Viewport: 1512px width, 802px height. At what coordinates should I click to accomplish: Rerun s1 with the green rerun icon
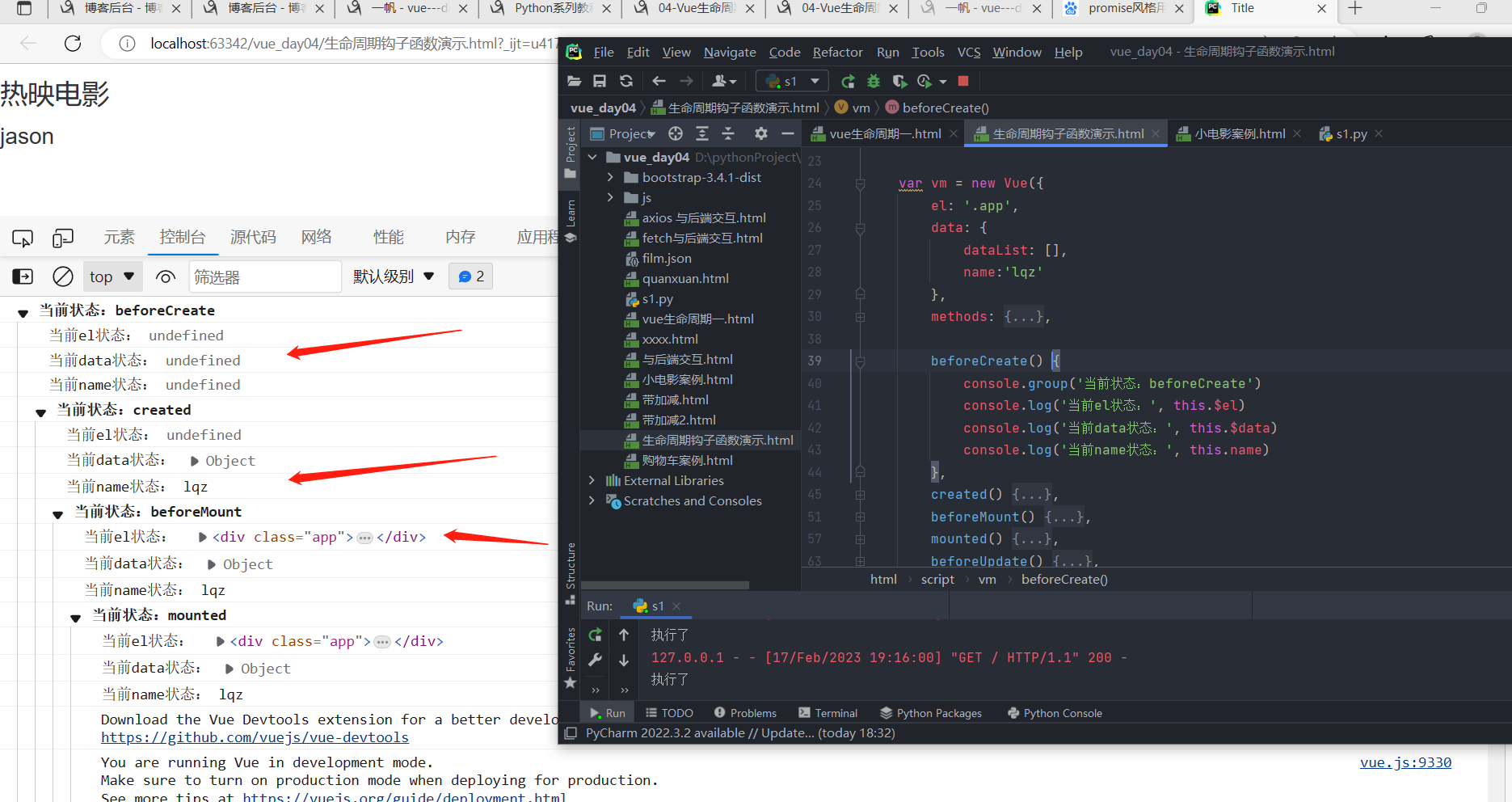pos(848,81)
